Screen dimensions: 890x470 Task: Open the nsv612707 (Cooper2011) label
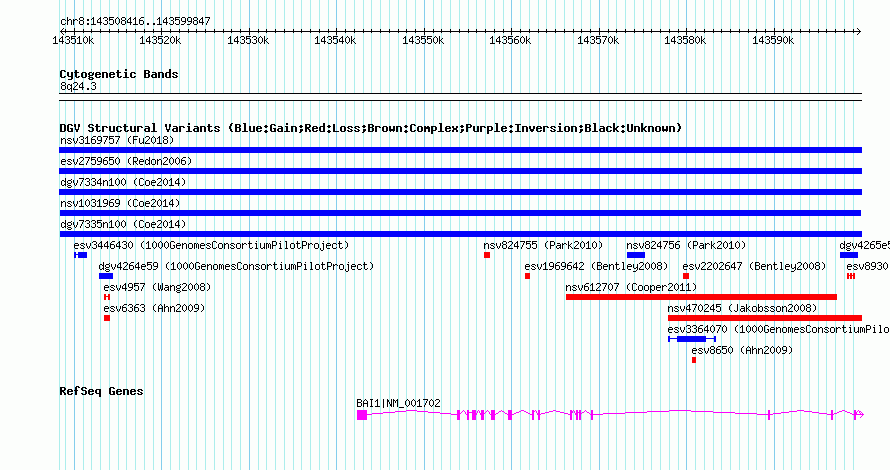(x=631, y=287)
